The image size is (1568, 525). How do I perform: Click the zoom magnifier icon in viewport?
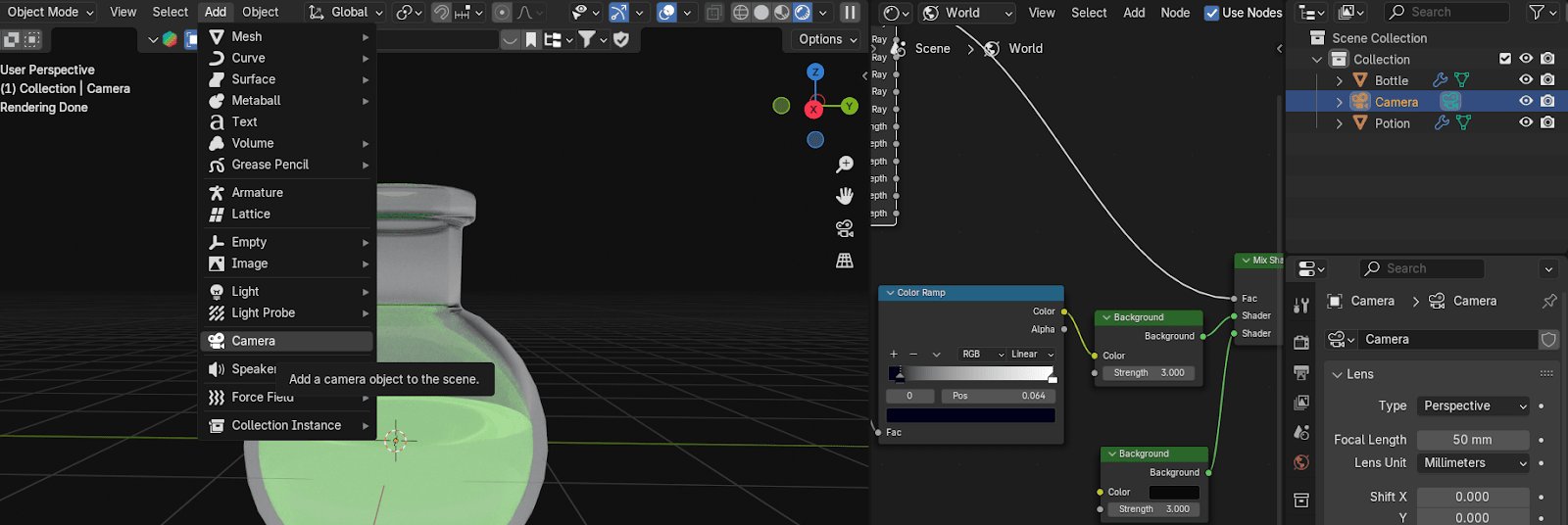(x=844, y=165)
